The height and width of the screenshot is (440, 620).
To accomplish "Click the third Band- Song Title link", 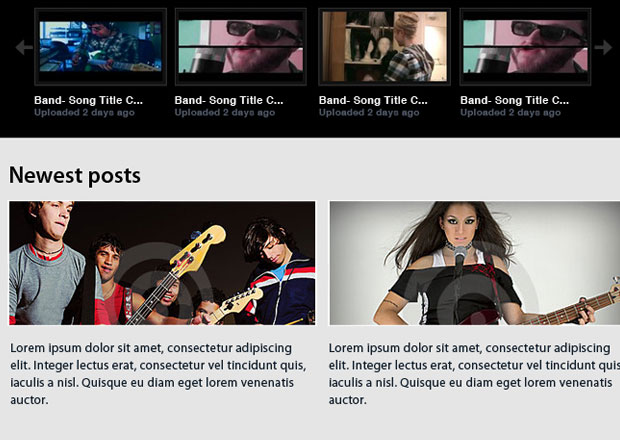I will [x=373, y=100].
